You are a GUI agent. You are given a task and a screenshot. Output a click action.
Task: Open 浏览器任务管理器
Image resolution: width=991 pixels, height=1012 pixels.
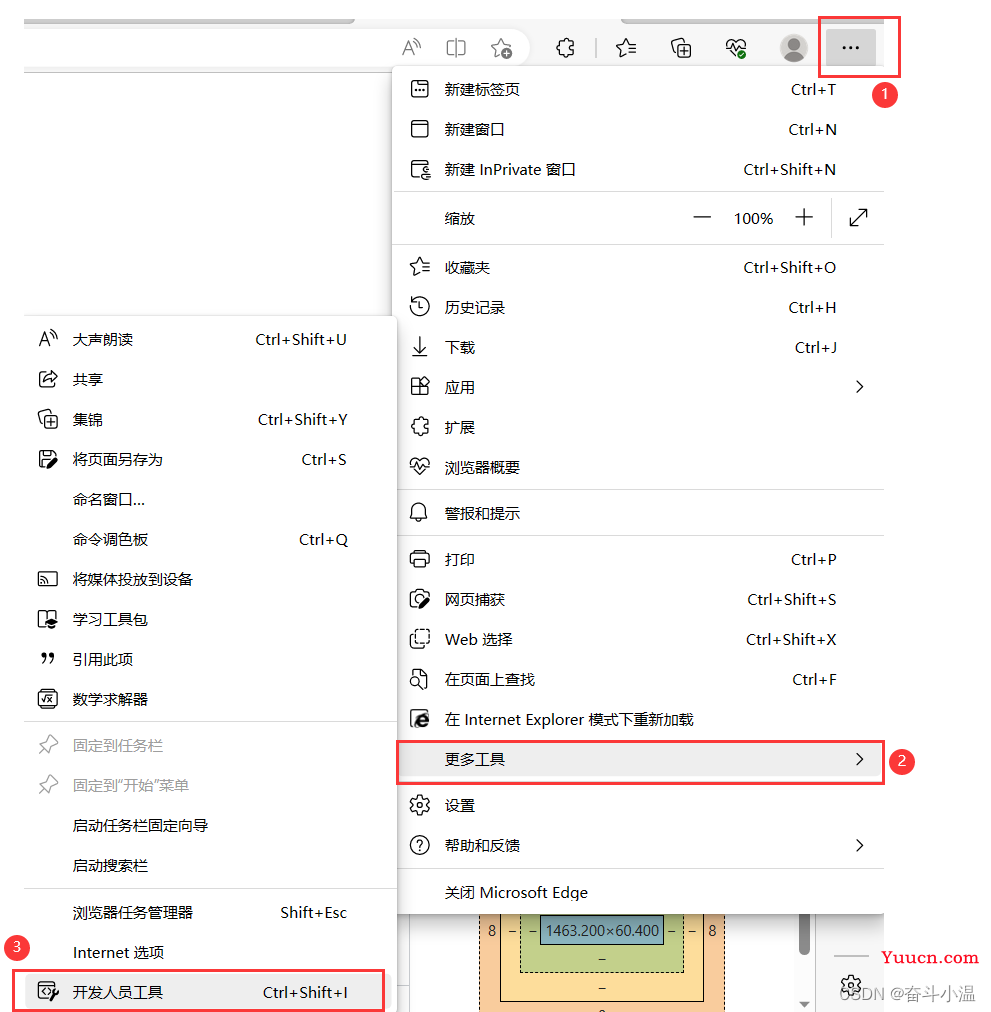(x=209, y=913)
